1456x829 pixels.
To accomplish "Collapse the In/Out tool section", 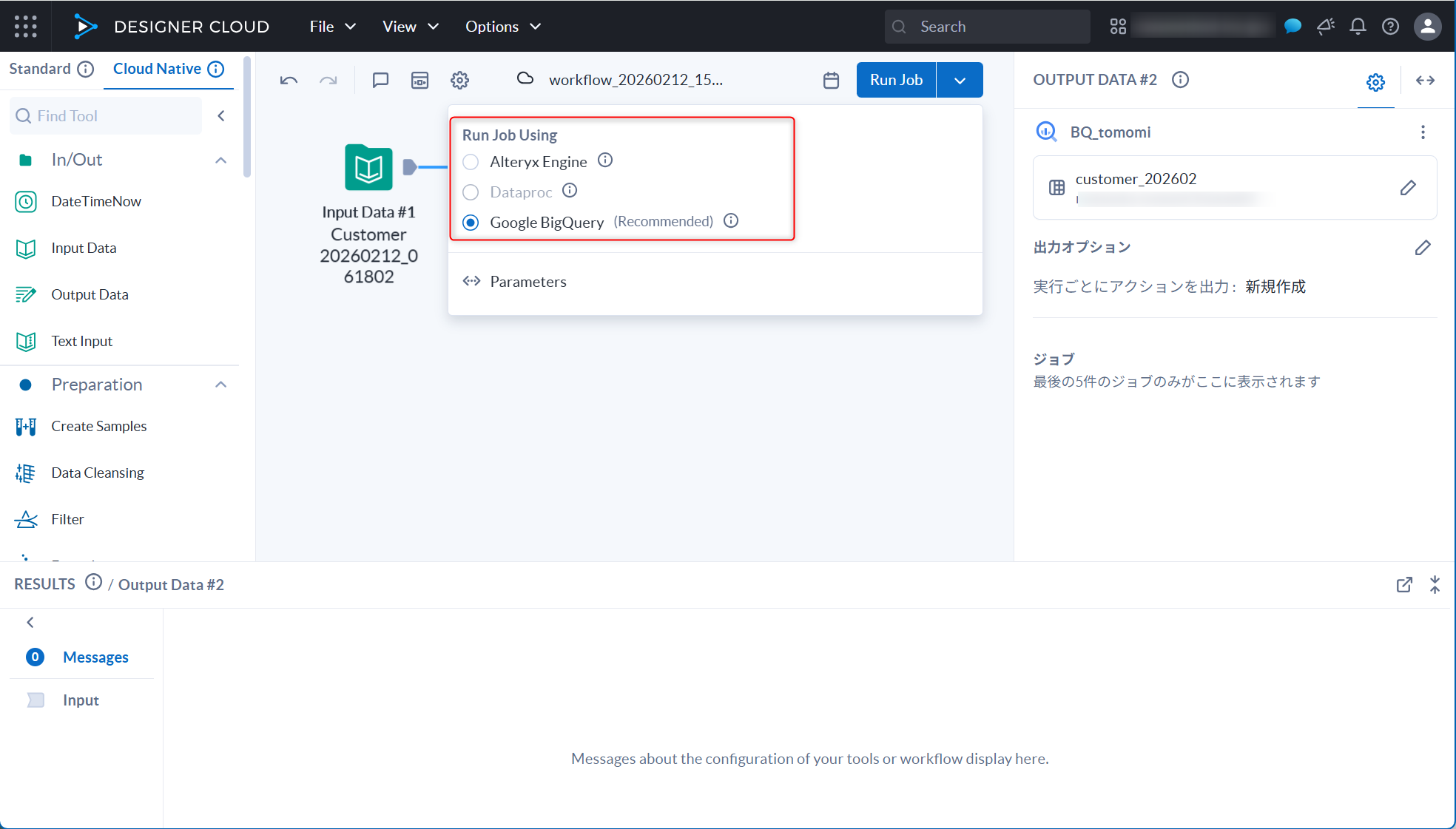I will pos(220,159).
